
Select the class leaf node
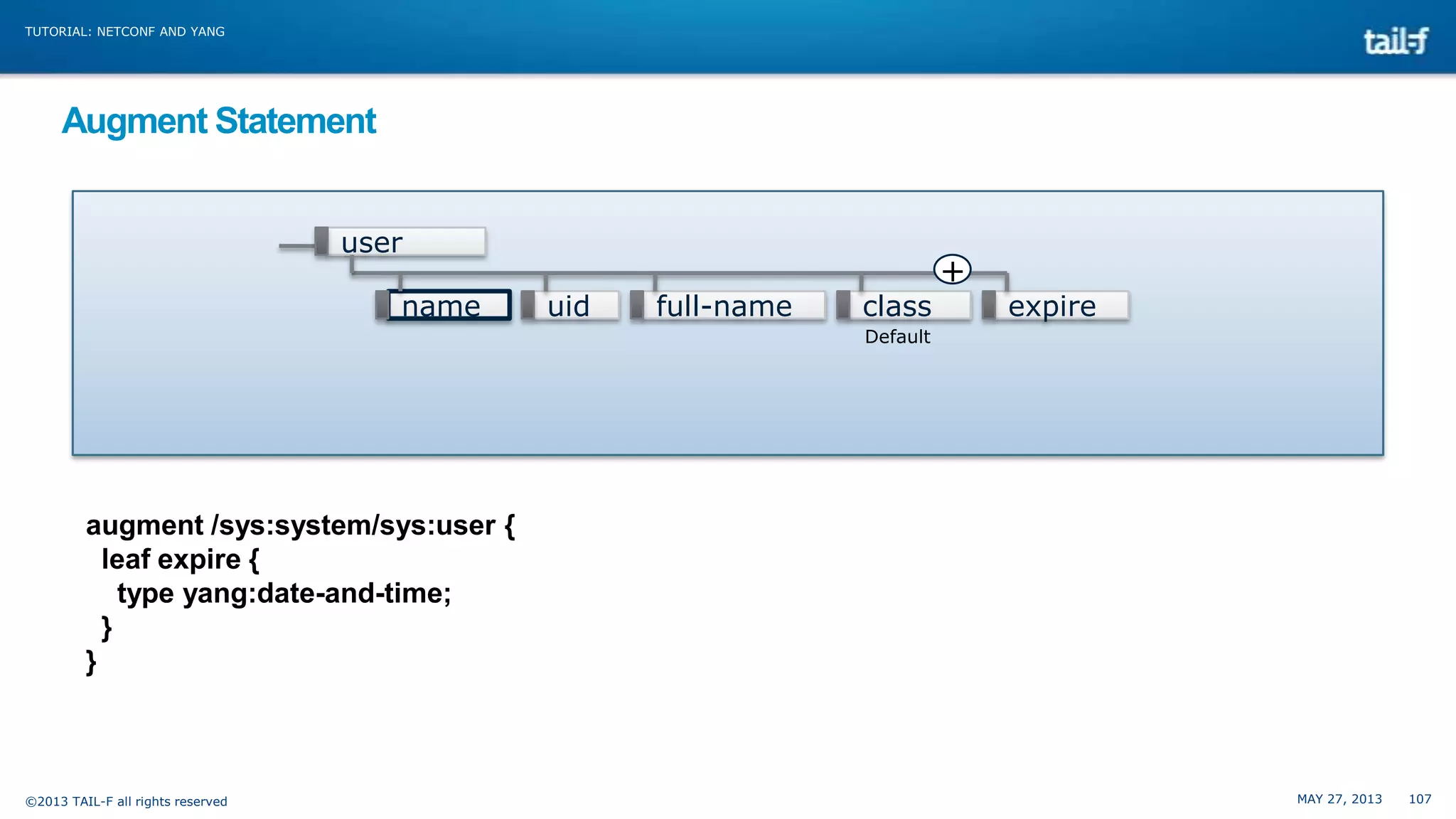click(904, 306)
